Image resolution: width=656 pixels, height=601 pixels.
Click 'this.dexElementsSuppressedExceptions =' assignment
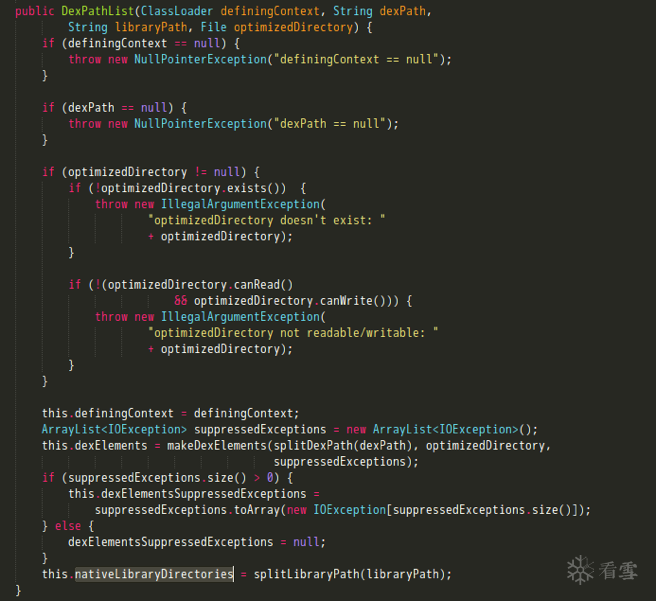(194, 494)
